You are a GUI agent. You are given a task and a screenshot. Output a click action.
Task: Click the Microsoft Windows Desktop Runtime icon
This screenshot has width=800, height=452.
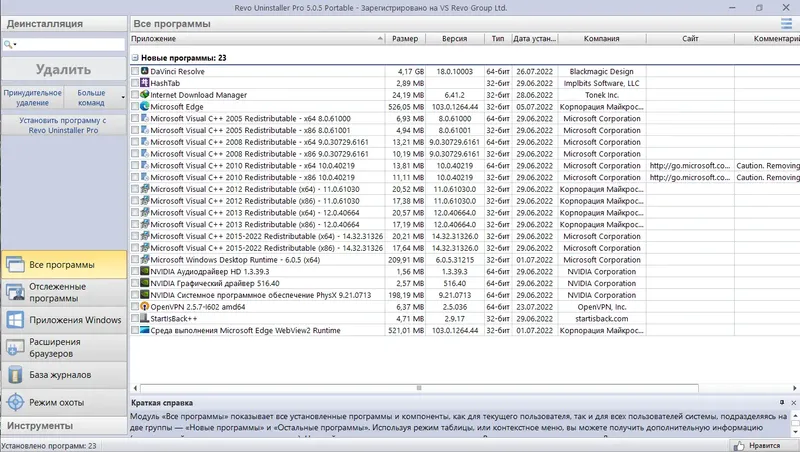tap(145, 259)
